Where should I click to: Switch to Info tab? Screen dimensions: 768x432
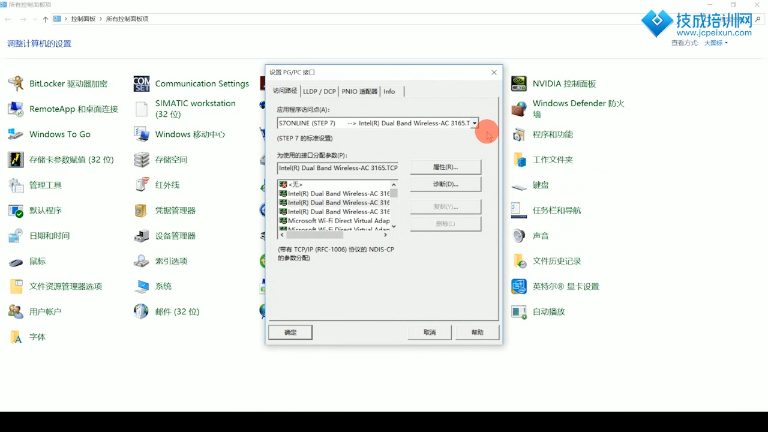click(x=389, y=92)
